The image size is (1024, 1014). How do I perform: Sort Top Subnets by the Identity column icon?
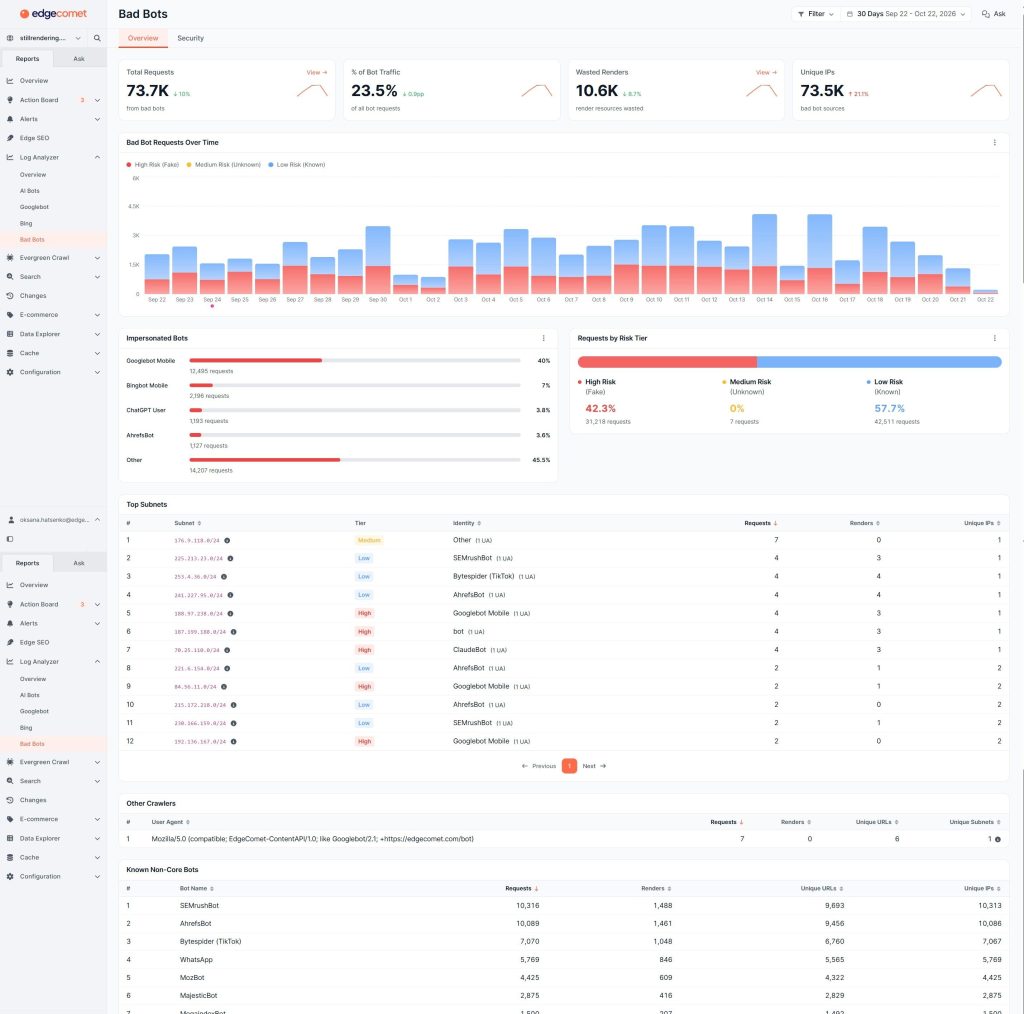[x=479, y=524]
